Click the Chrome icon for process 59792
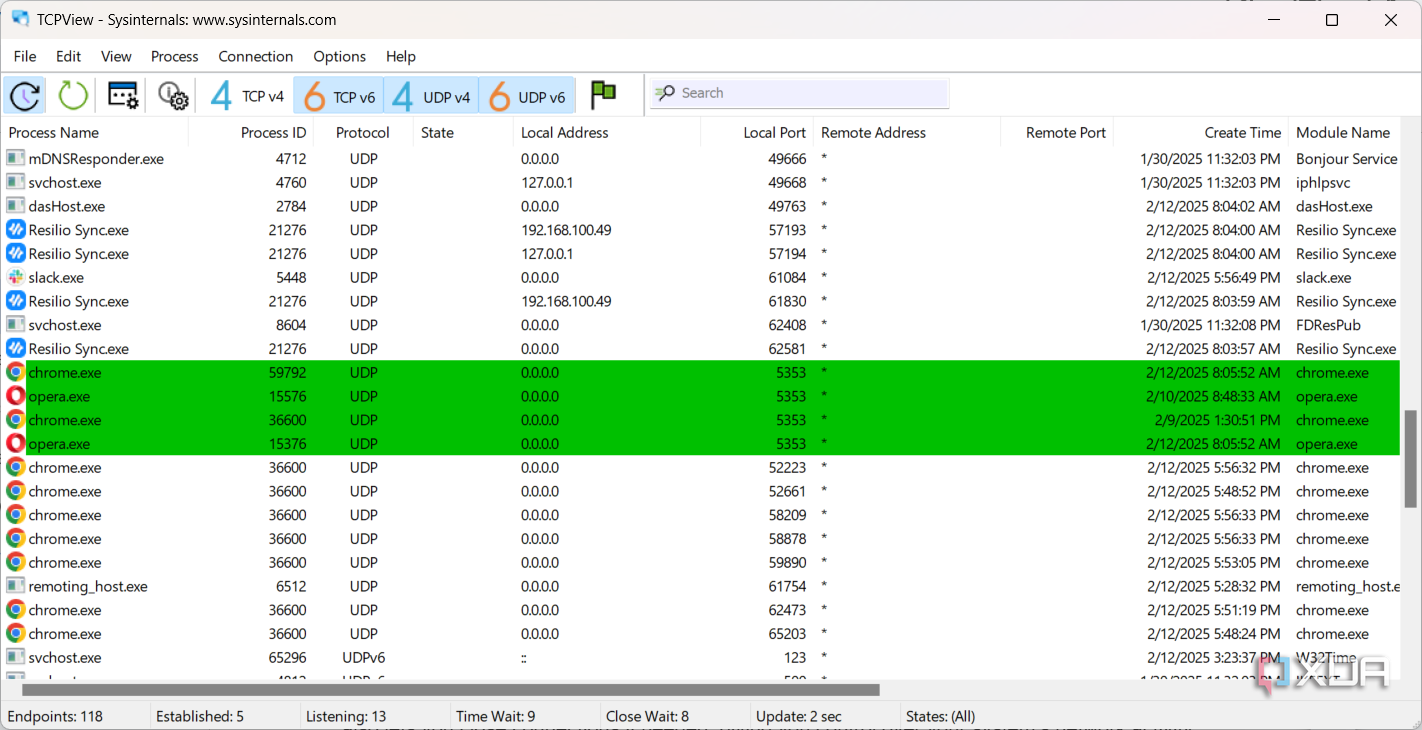1422x730 pixels. tap(15, 373)
